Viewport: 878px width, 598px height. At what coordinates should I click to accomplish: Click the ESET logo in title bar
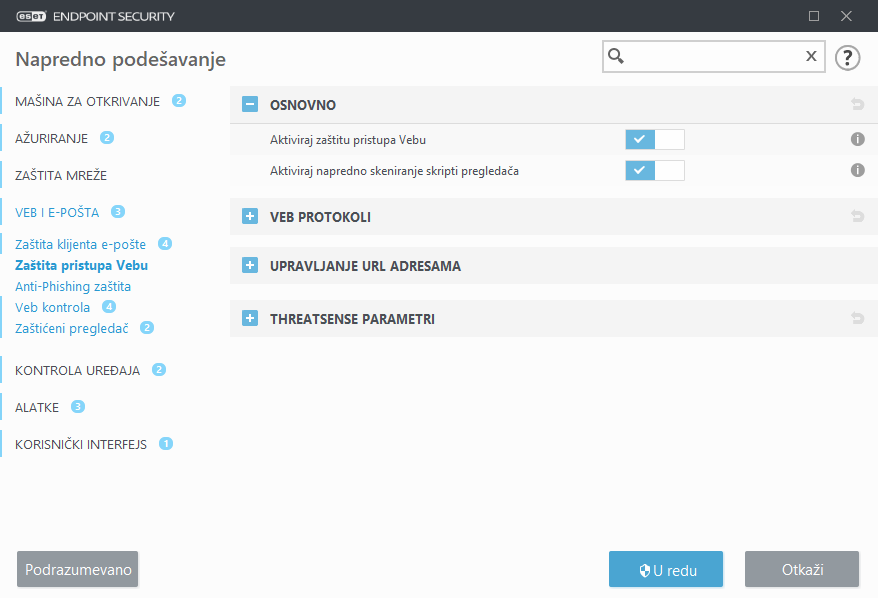tap(31, 16)
